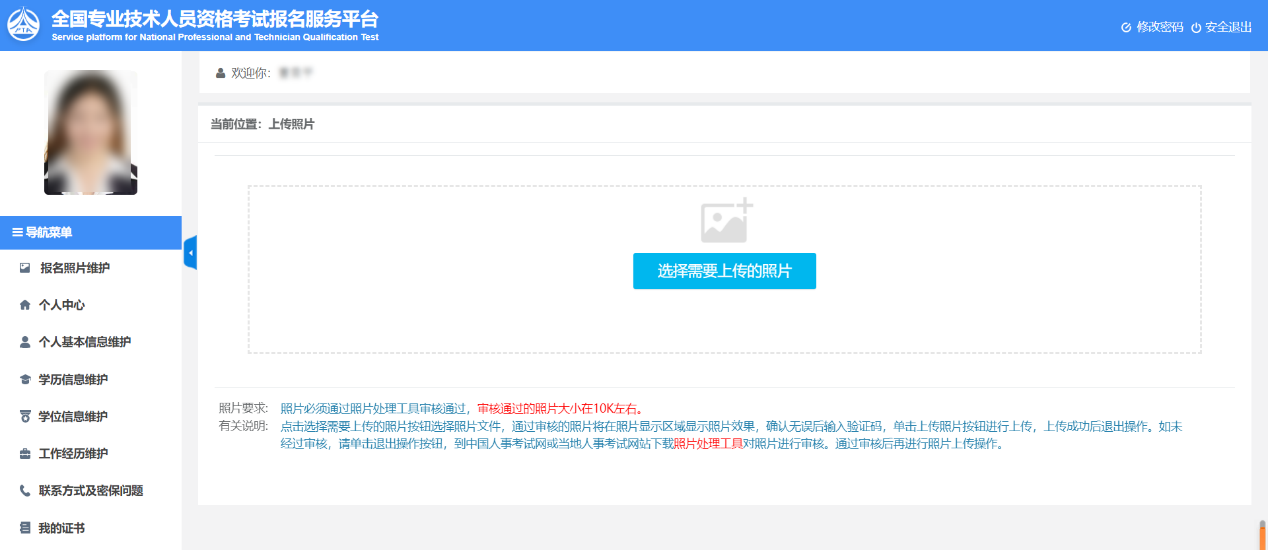Open the 学历信息维护 menu item
The image size is (1268, 550).
click(74, 380)
